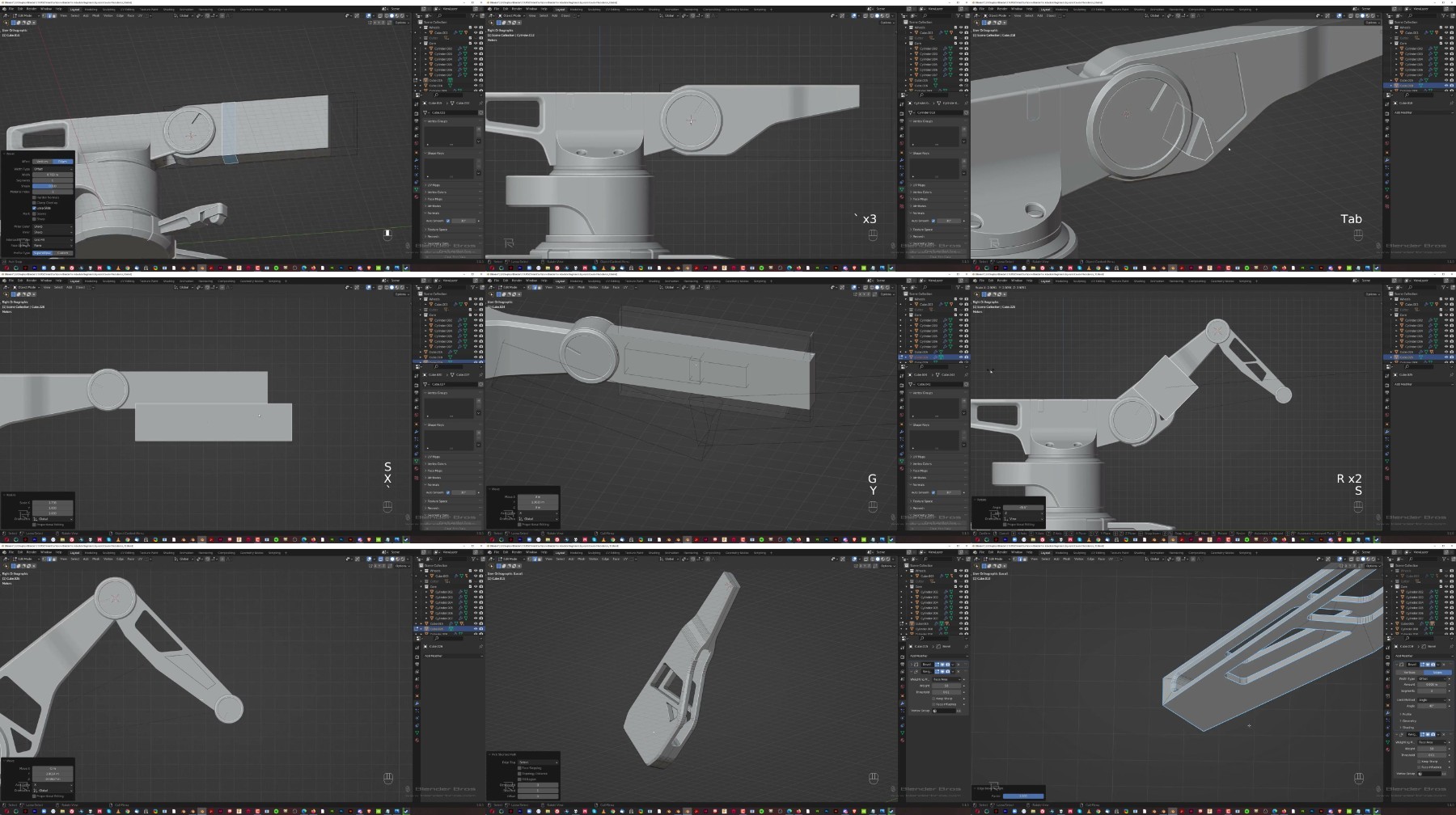1456x815 pixels.
Task: Click Width field in Bevel operator panel
Action: [53, 174]
